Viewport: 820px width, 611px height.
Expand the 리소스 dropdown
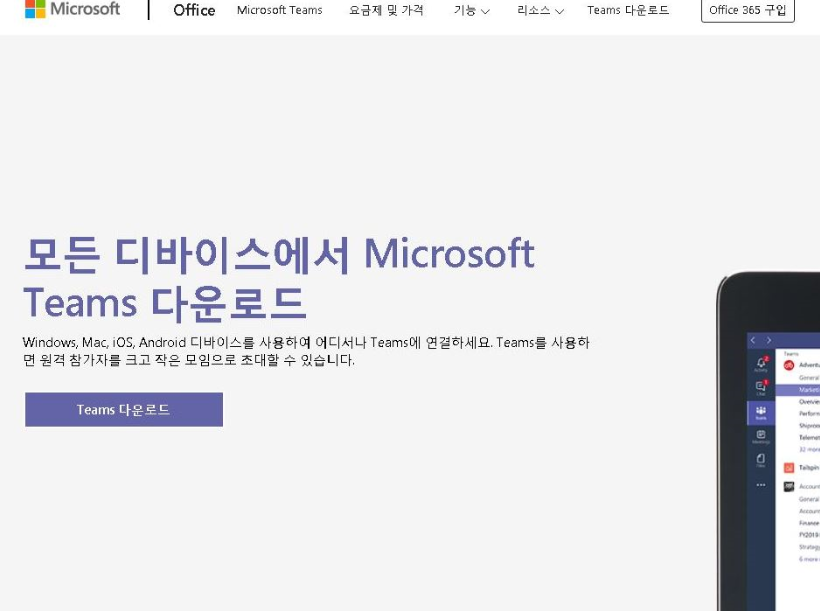point(540,10)
